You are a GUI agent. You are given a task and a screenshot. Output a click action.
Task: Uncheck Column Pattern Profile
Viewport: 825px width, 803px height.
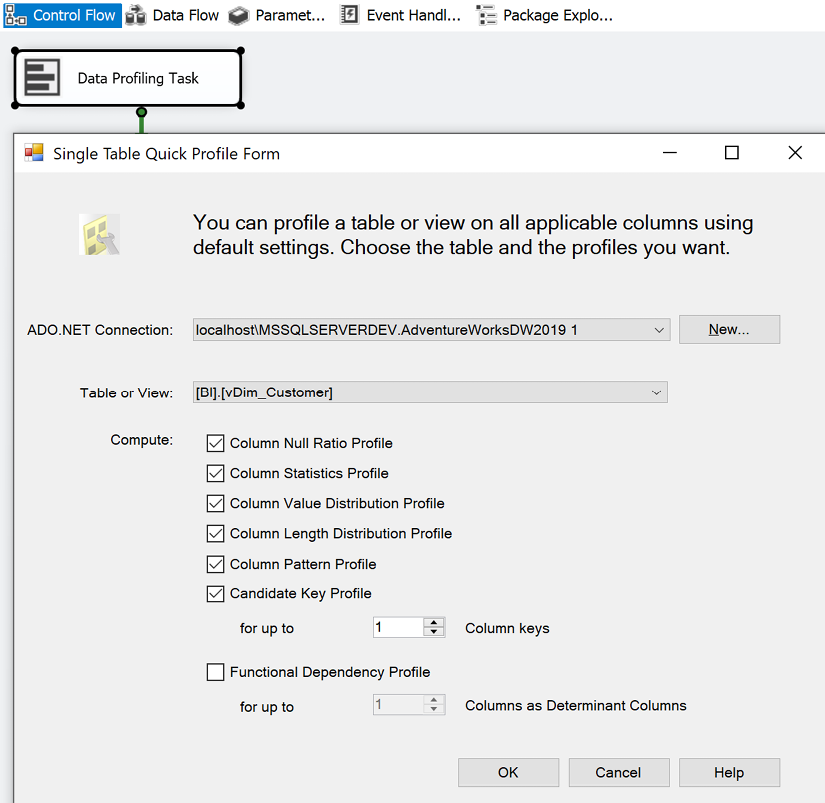click(215, 564)
